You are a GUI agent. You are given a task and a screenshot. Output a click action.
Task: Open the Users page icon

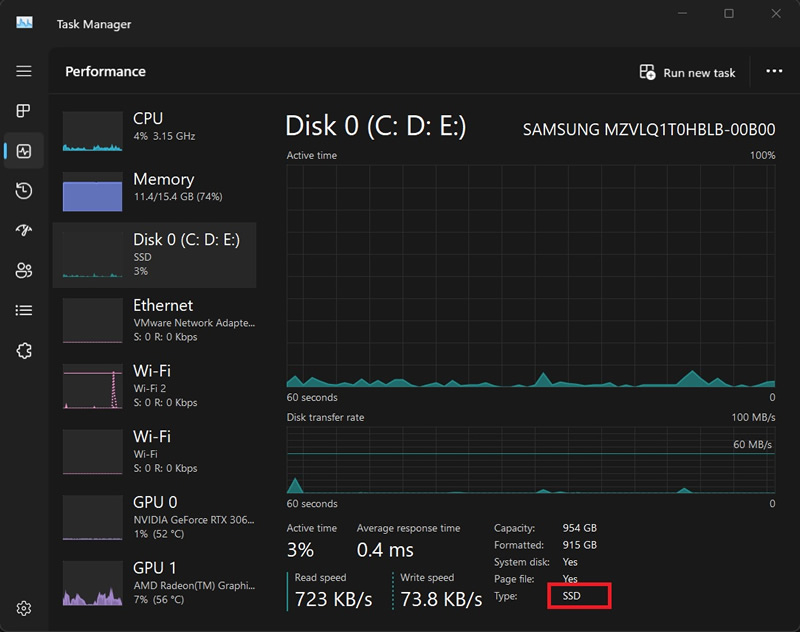point(24,271)
